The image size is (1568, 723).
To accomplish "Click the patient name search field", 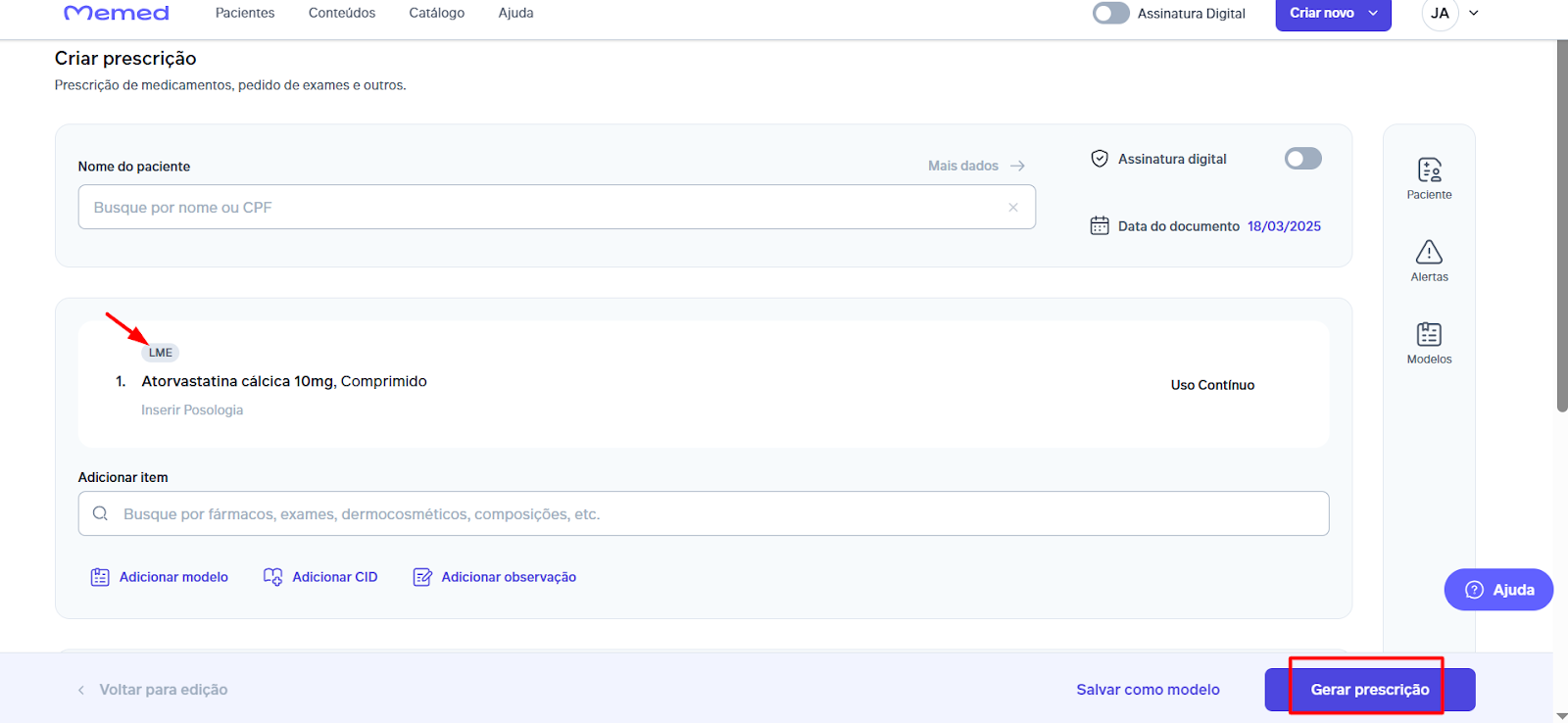I will [x=557, y=207].
